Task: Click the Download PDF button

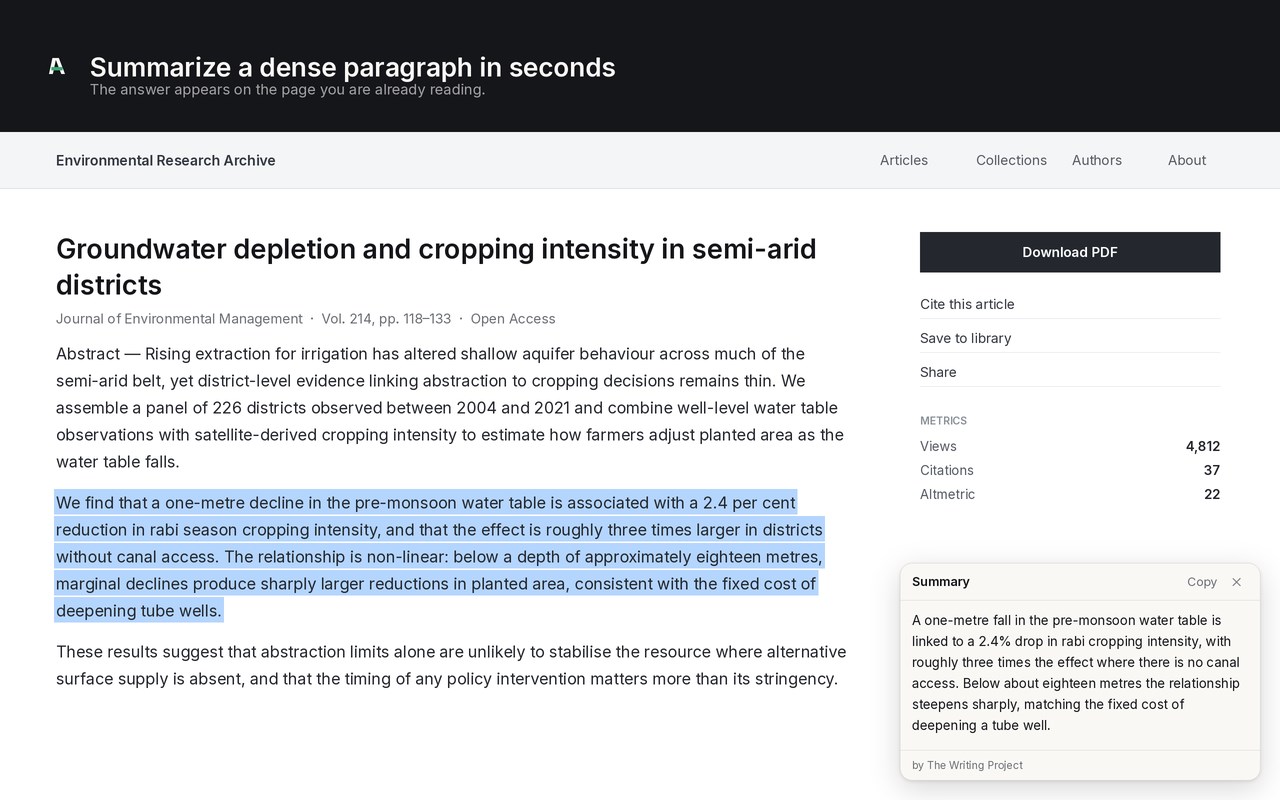Action: (x=1070, y=252)
